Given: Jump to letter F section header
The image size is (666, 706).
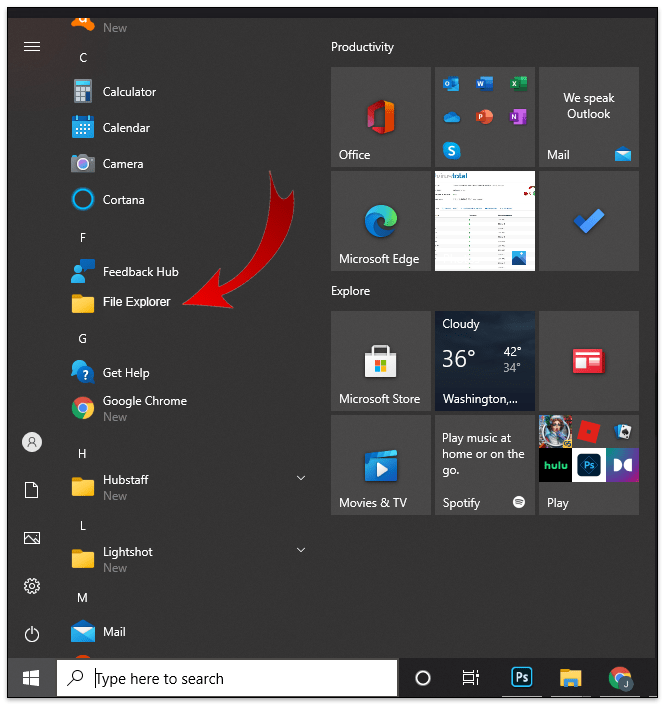Looking at the screenshot, I should (83, 238).
